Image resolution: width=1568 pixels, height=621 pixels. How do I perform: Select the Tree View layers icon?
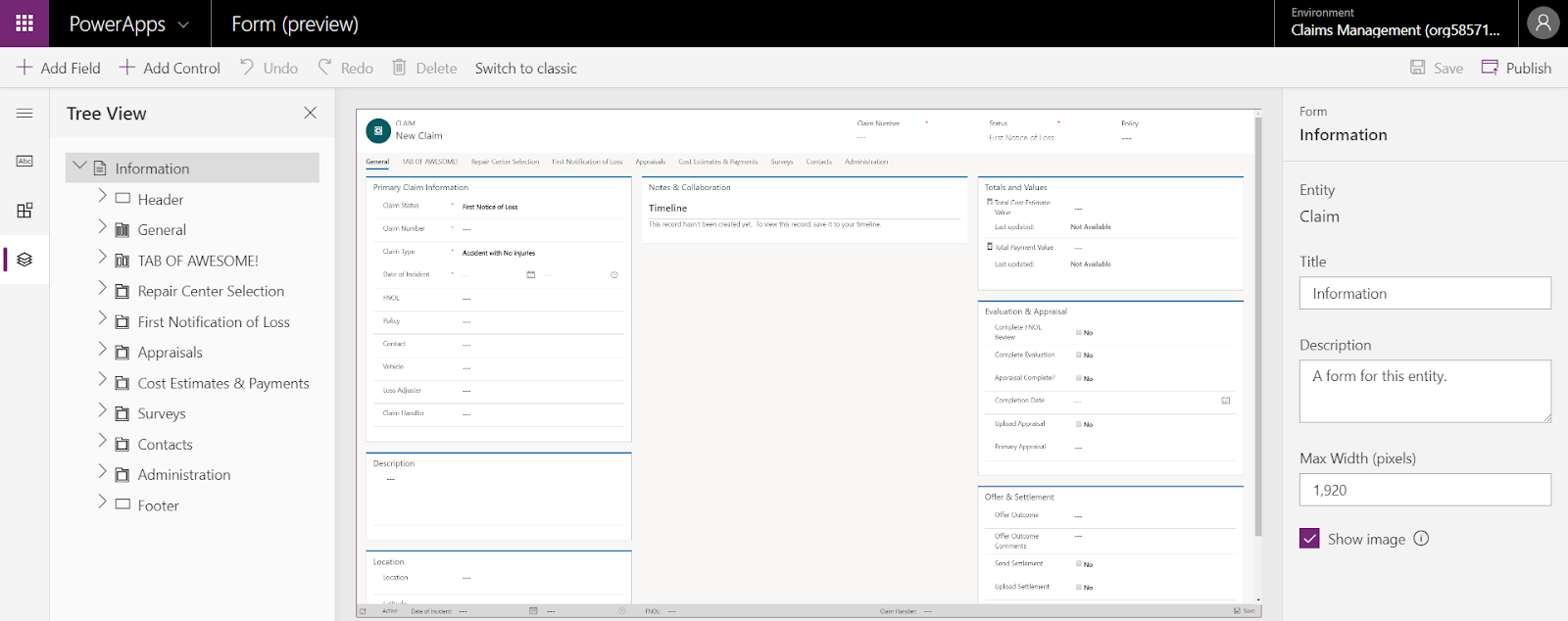click(x=24, y=260)
